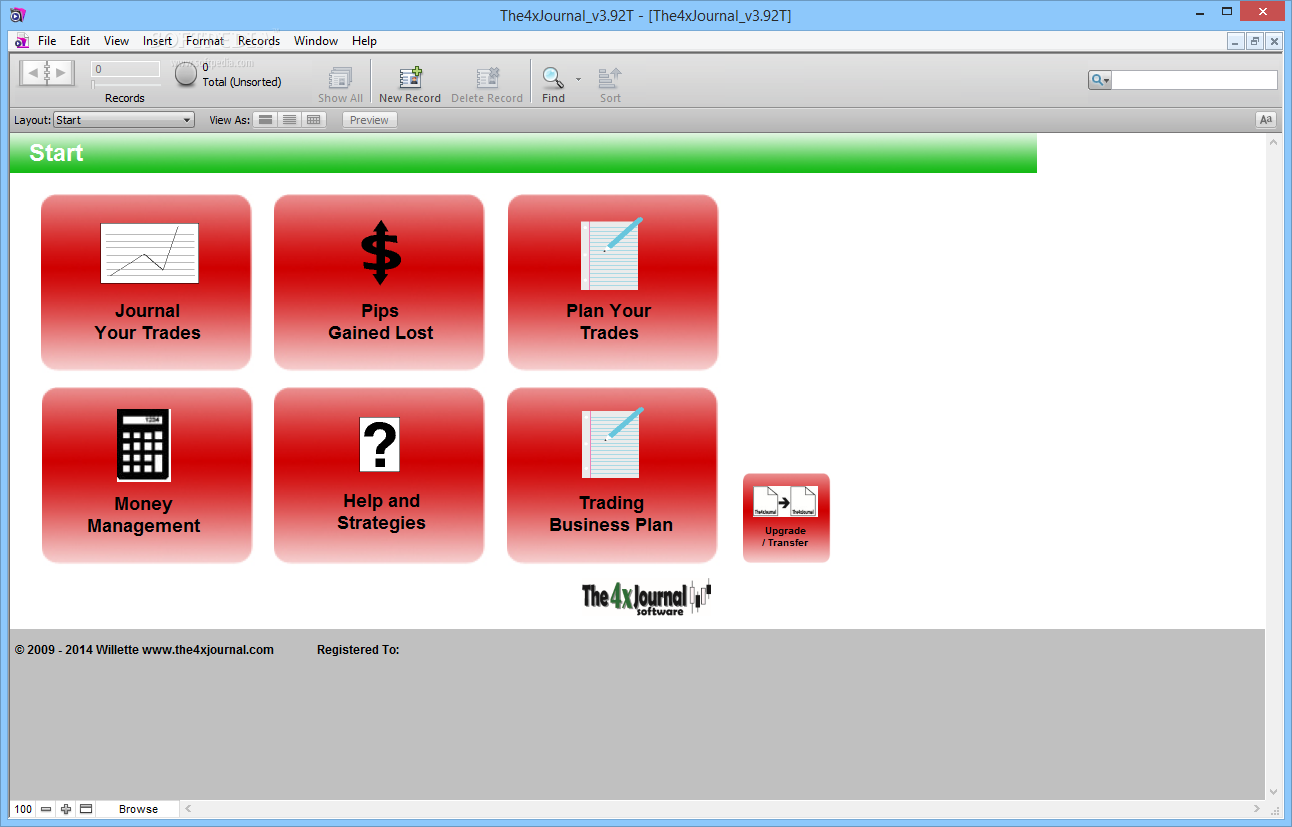Click the record number field
This screenshot has height=827, width=1292.
[x=125, y=69]
